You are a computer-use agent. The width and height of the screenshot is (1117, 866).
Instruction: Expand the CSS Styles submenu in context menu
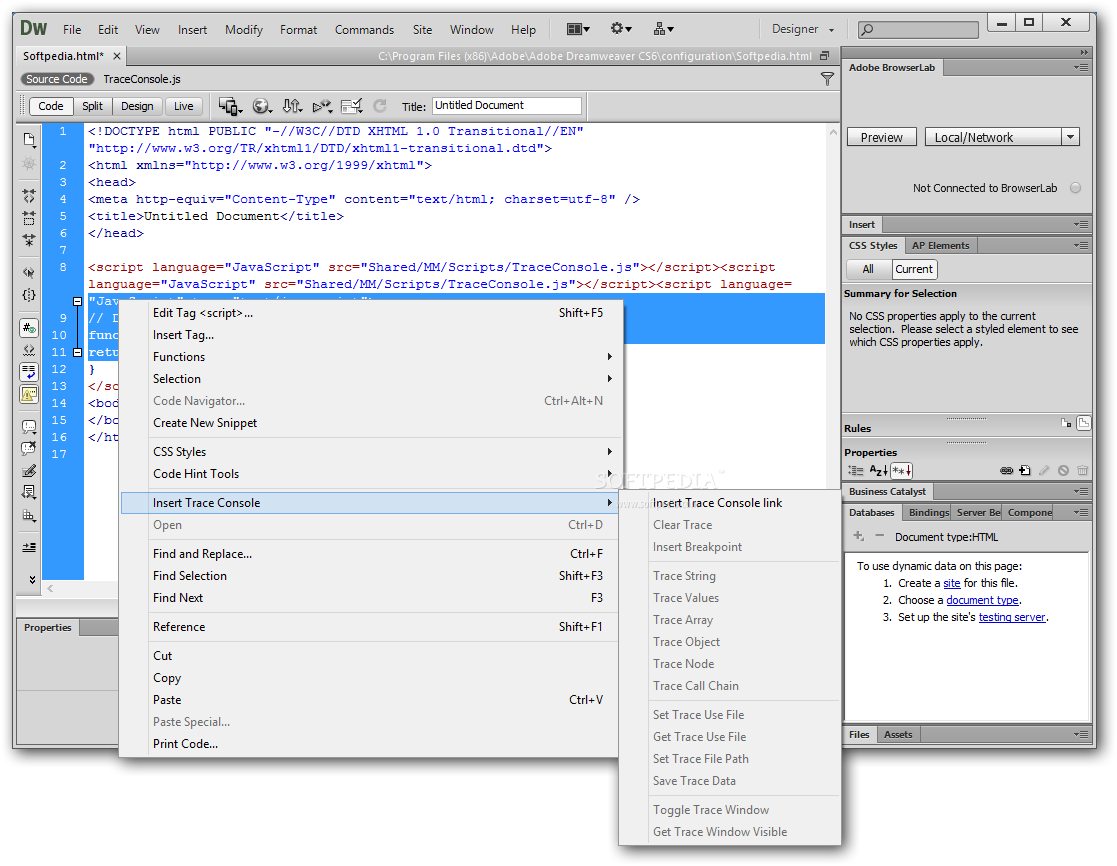tap(370, 452)
